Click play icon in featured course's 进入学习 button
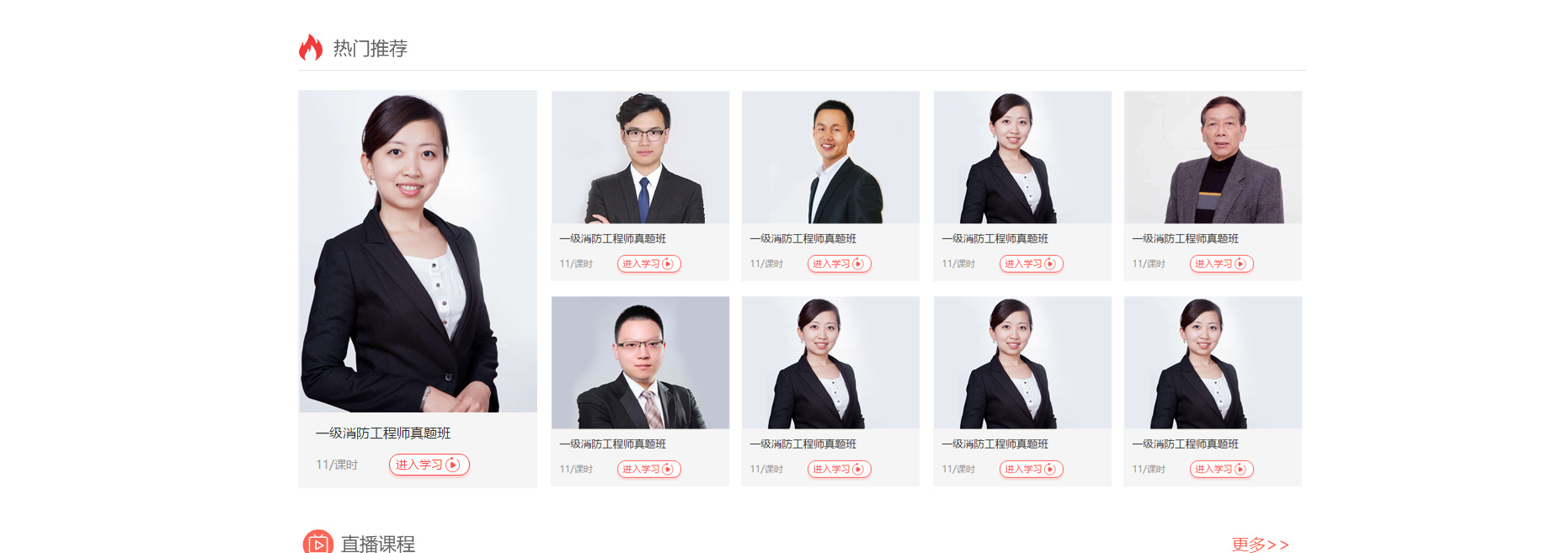The image size is (1568, 553). [453, 465]
